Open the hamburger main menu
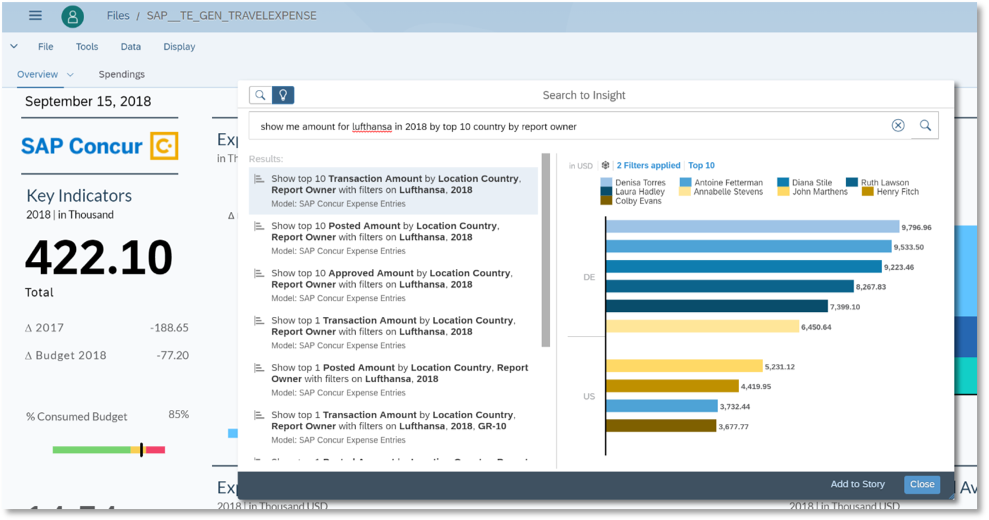Viewport: 989px width, 520px height. point(35,16)
